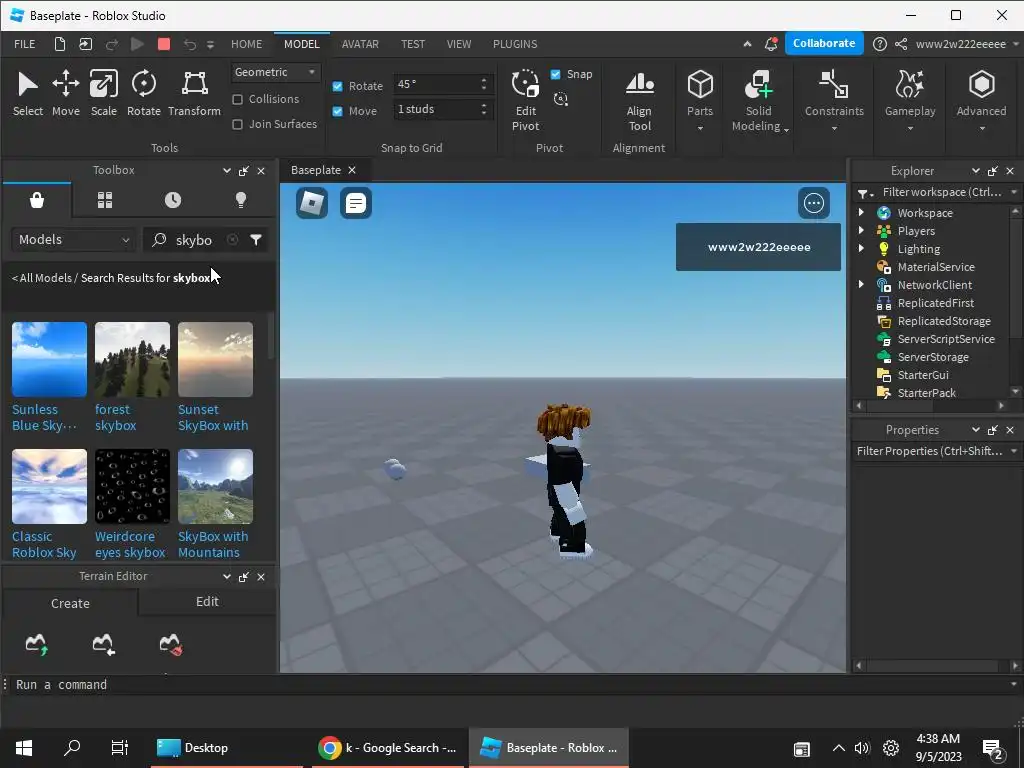The image size is (1024, 768).
Task: Open Gameplay objects menu
Action: point(910,100)
